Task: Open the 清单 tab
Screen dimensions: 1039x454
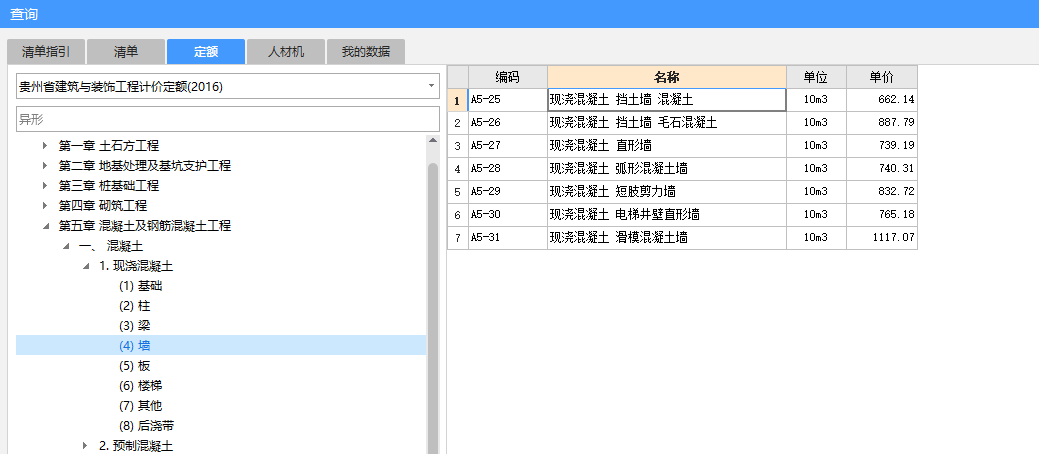Action: click(126, 52)
